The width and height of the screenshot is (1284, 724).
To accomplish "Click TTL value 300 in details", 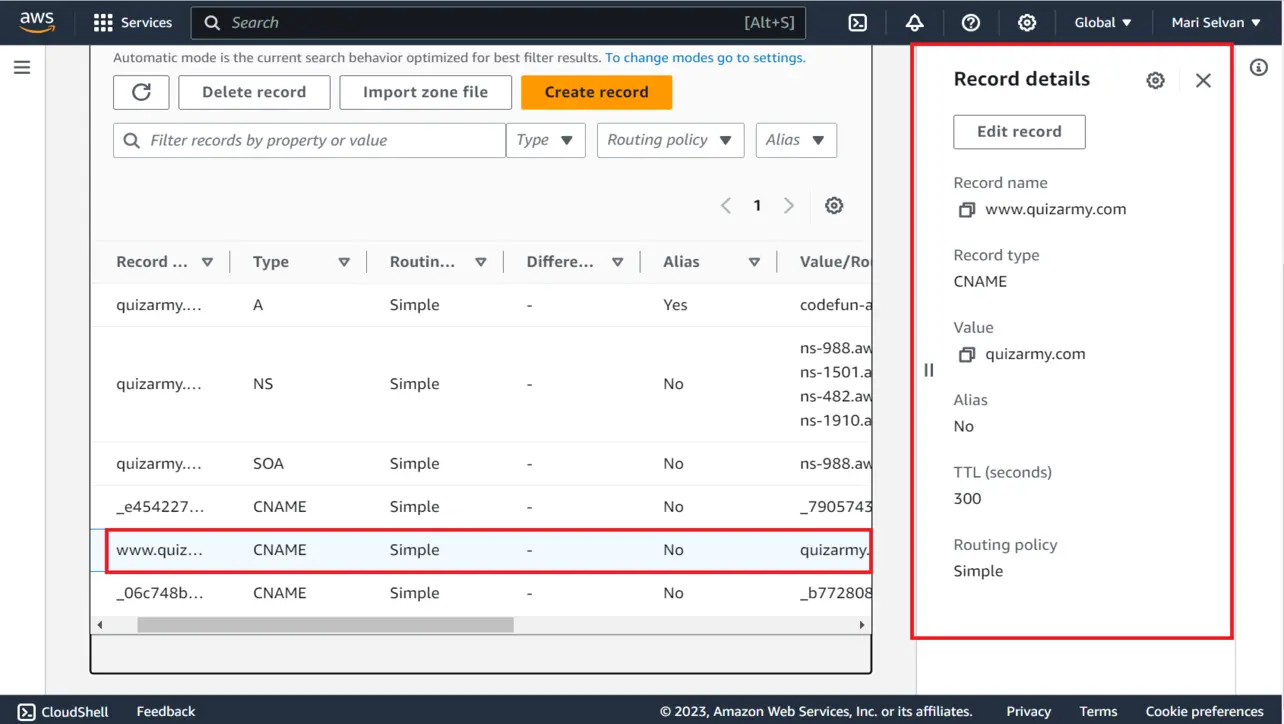I will coord(967,499).
